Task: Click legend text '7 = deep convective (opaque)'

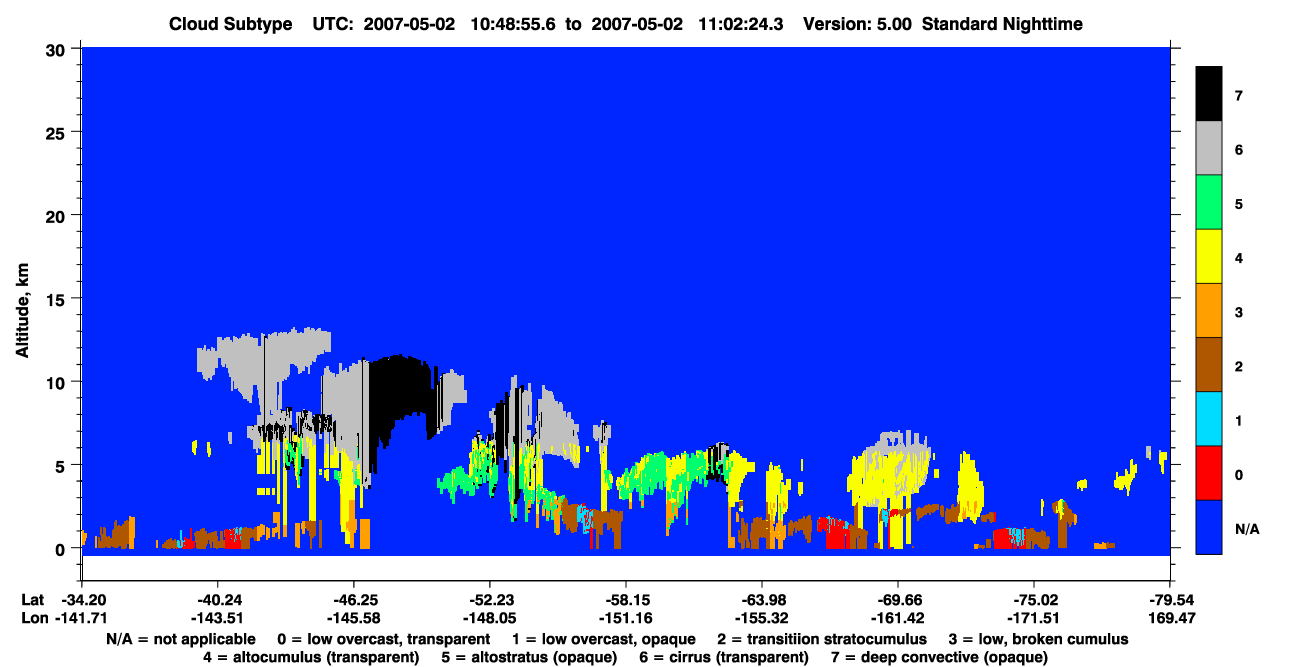Action: click(x=939, y=658)
